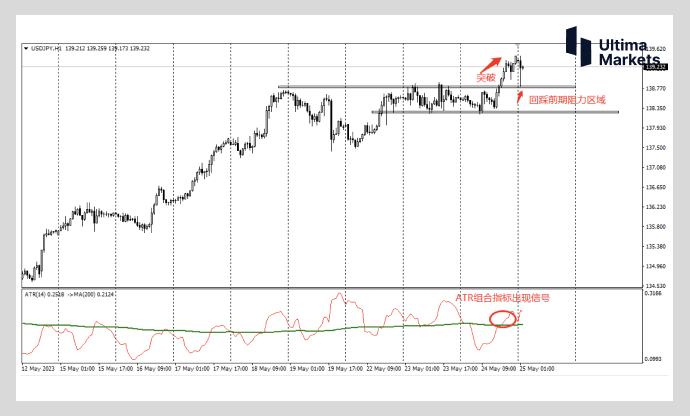690x416 pixels.
Task: Select the 134.960 price axis label
Action: [x=656, y=266]
